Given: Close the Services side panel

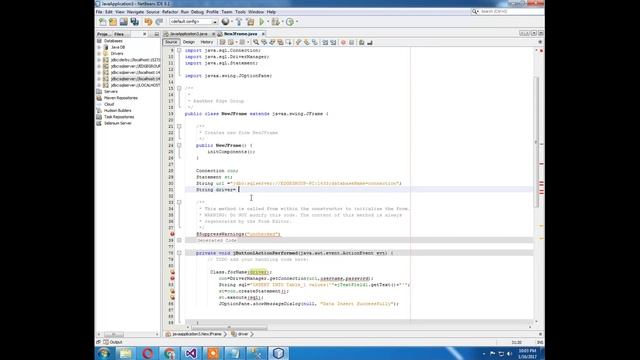Looking at the screenshot, I should tap(144, 34).
